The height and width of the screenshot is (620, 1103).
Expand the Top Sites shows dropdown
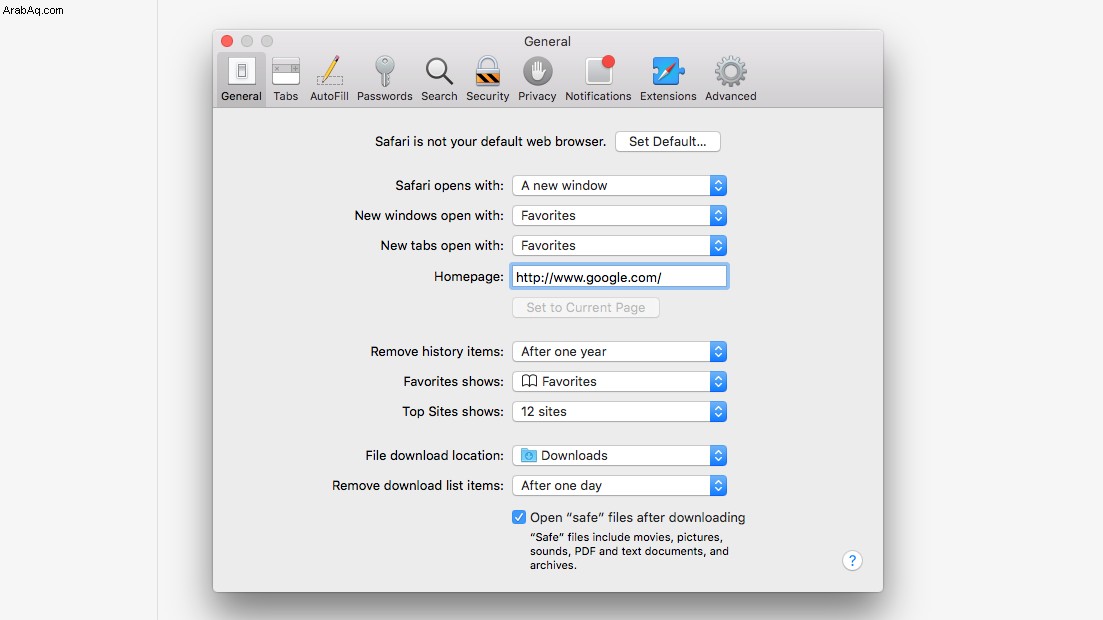pos(619,412)
